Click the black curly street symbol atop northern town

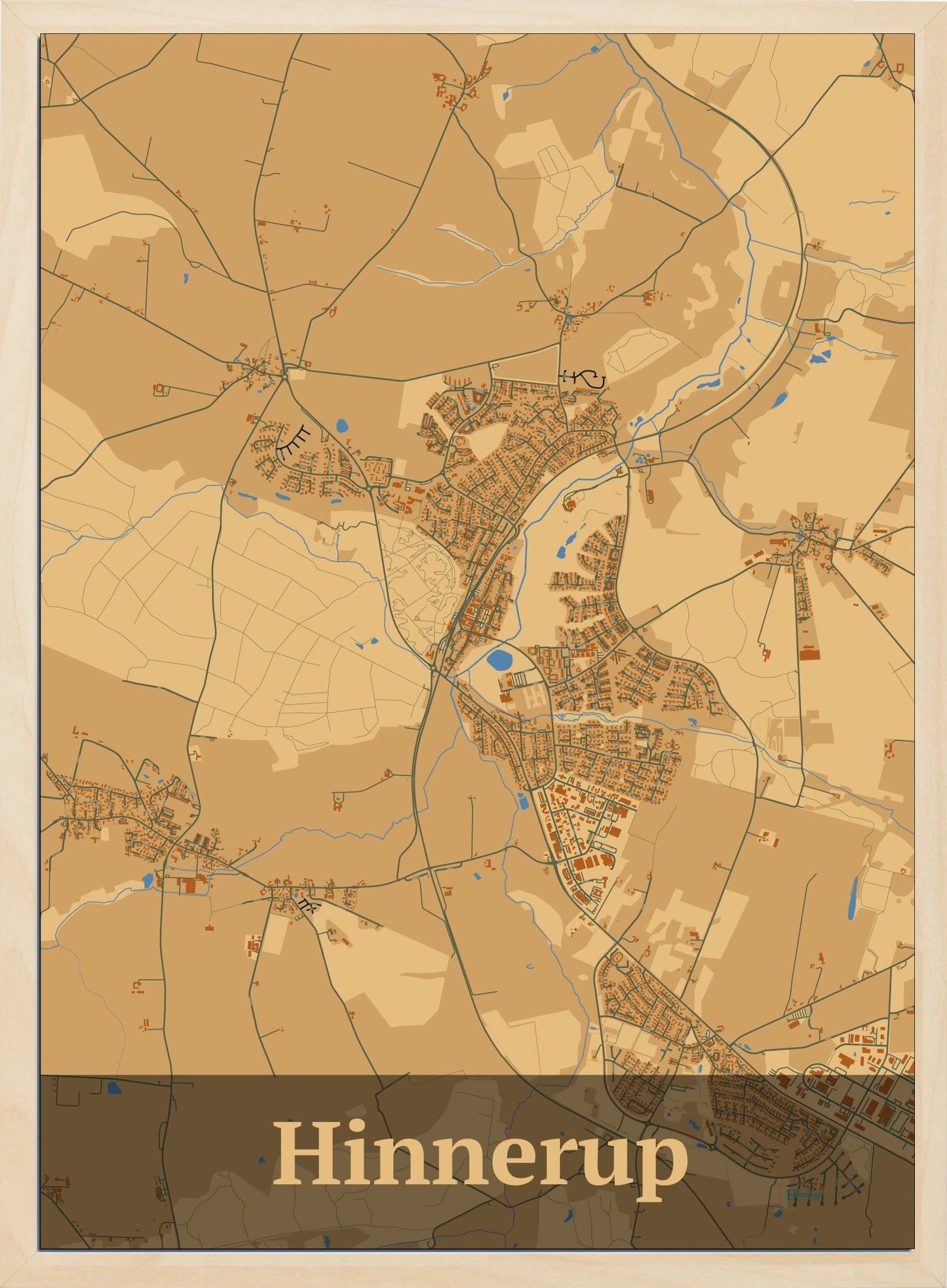[x=582, y=378]
